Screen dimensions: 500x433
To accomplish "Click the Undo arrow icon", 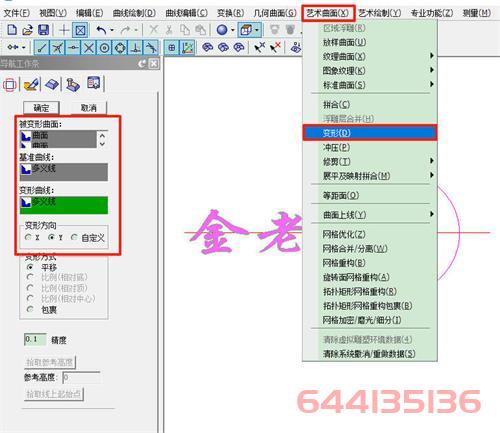I will pos(101,30).
